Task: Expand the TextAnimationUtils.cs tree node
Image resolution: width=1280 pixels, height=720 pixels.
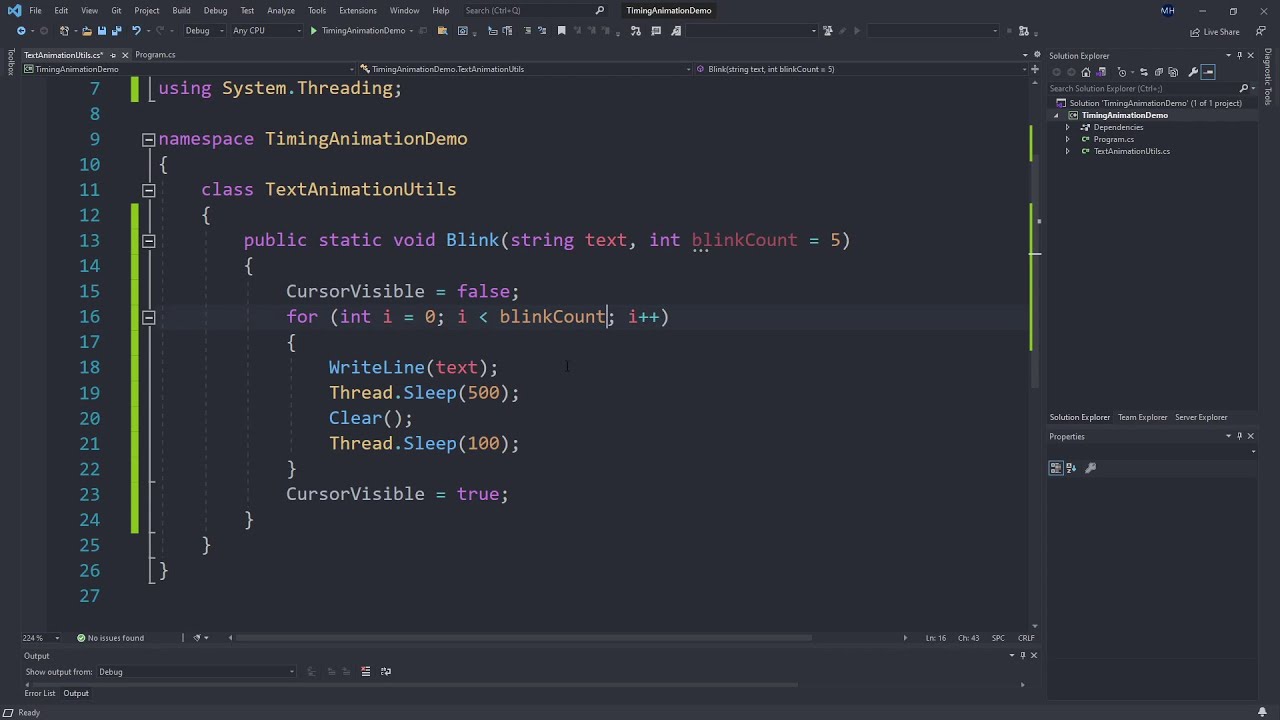Action: click(x=1067, y=151)
